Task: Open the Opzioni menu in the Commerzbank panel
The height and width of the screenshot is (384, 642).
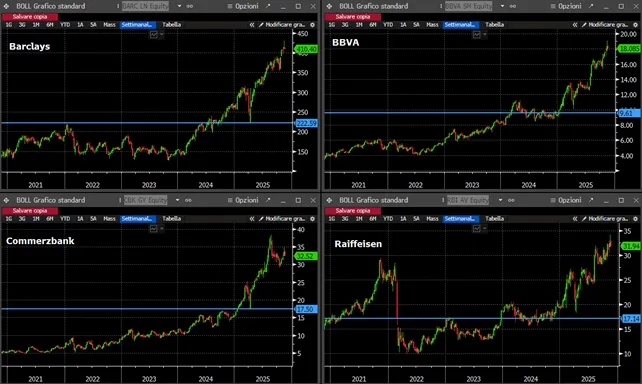Action: tap(243, 200)
